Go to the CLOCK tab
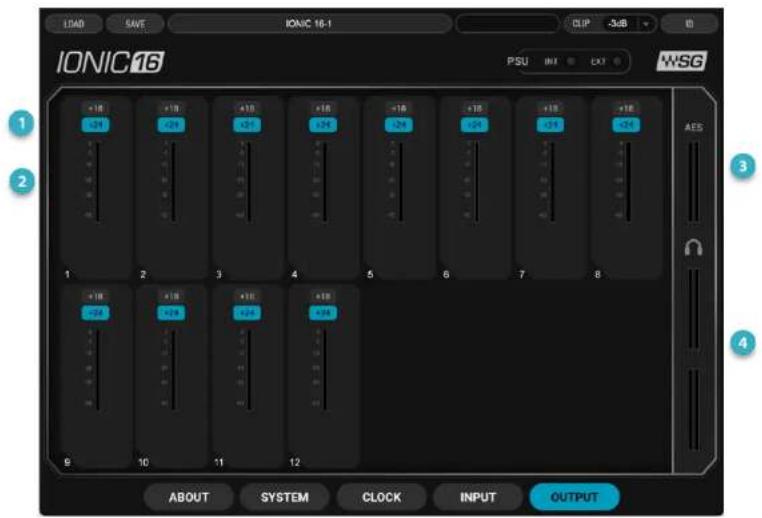The height and width of the screenshot is (518, 762). coord(381,497)
